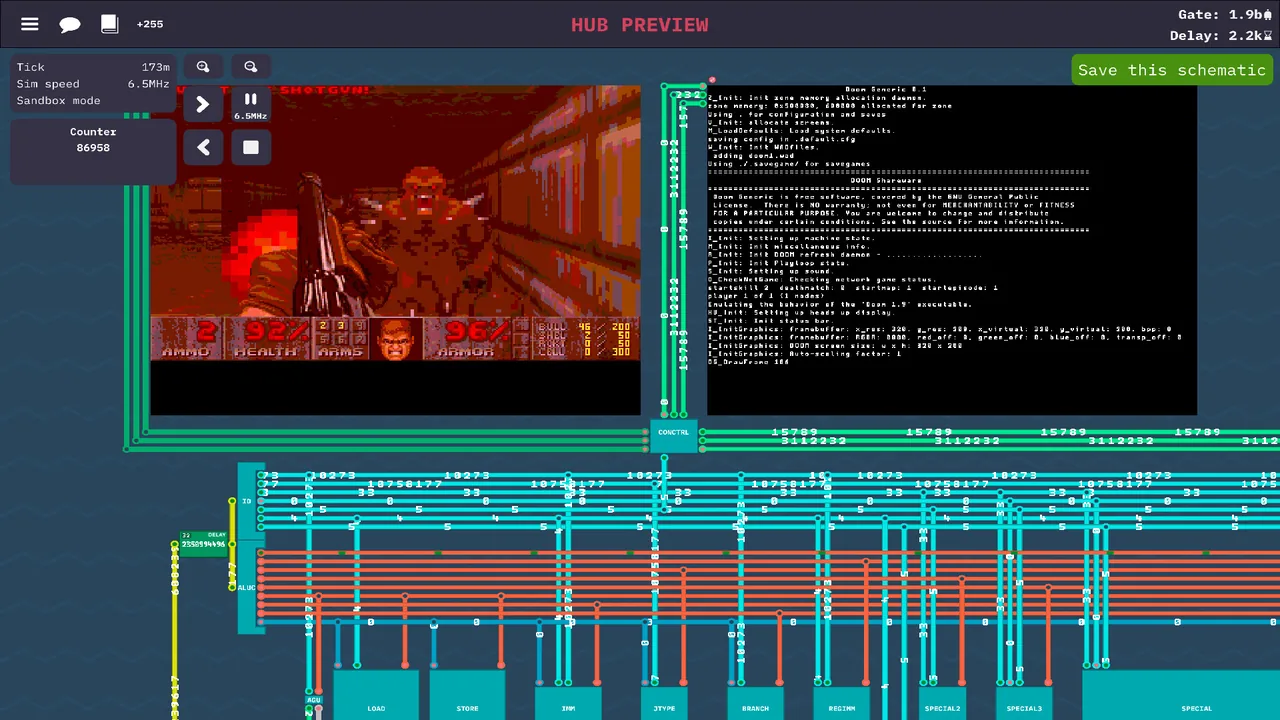The image size is (1280, 720).
Task: Select the SPECIAL3 component block
Action: point(1024,703)
